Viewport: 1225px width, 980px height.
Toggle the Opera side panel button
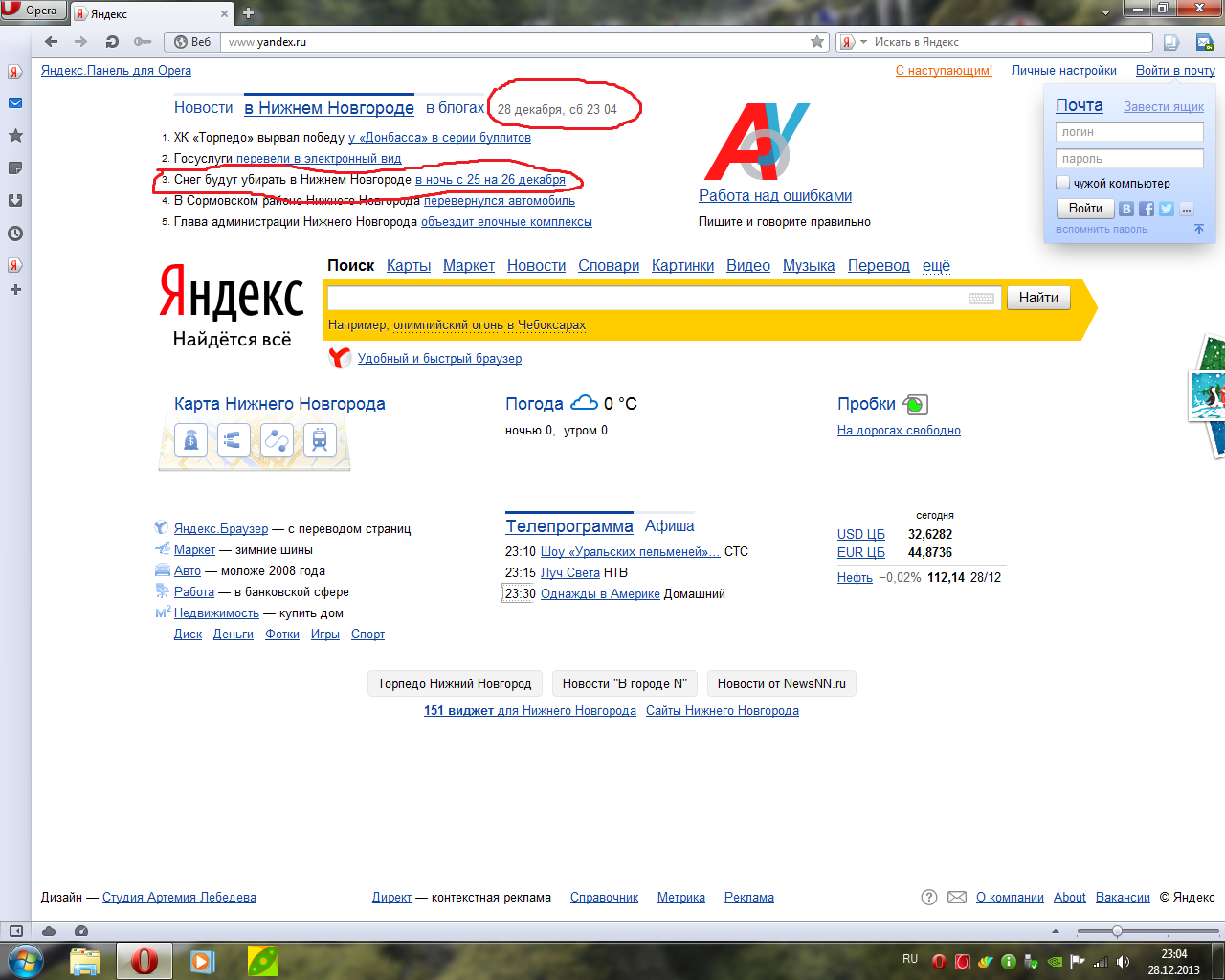click(x=15, y=931)
